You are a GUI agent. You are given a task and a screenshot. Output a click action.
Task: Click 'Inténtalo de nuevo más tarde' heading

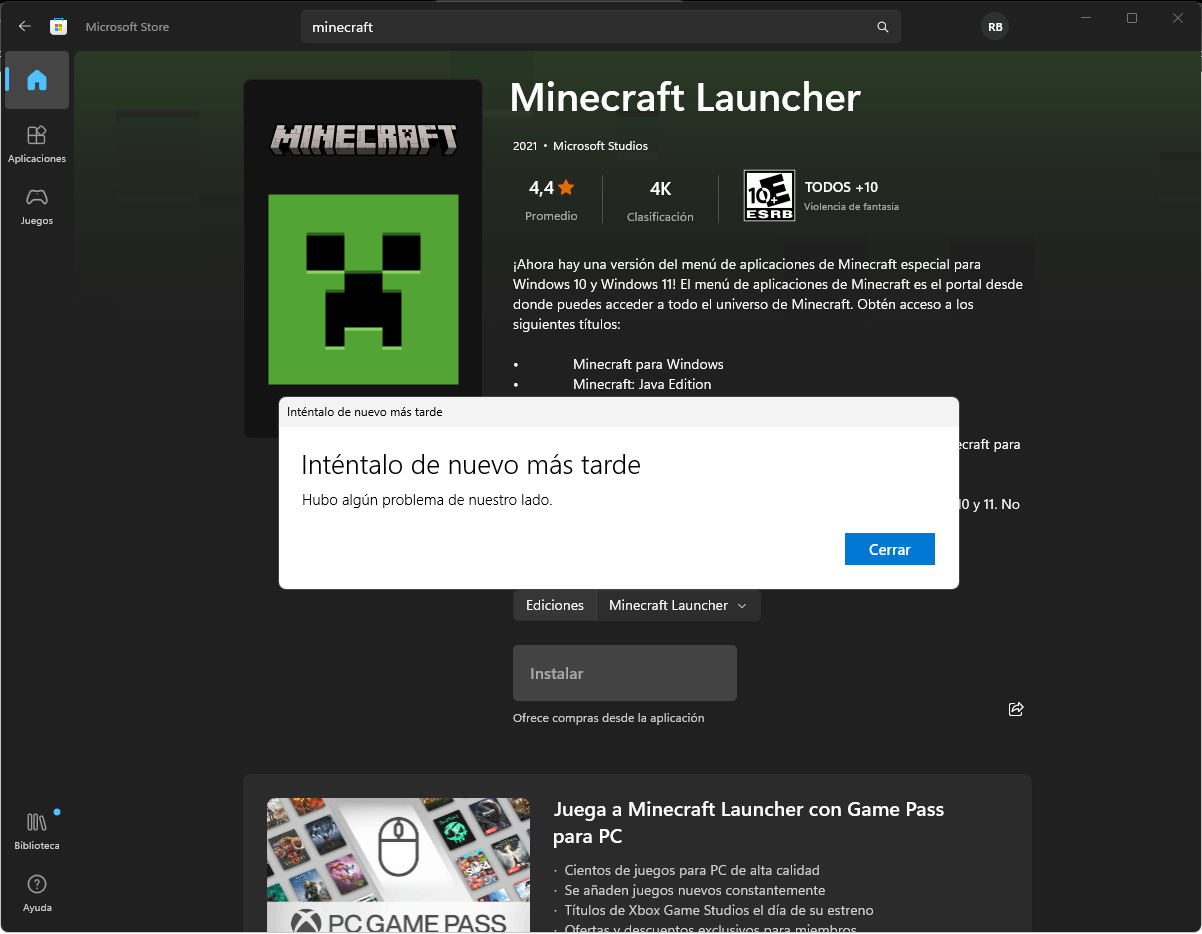(x=471, y=465)
